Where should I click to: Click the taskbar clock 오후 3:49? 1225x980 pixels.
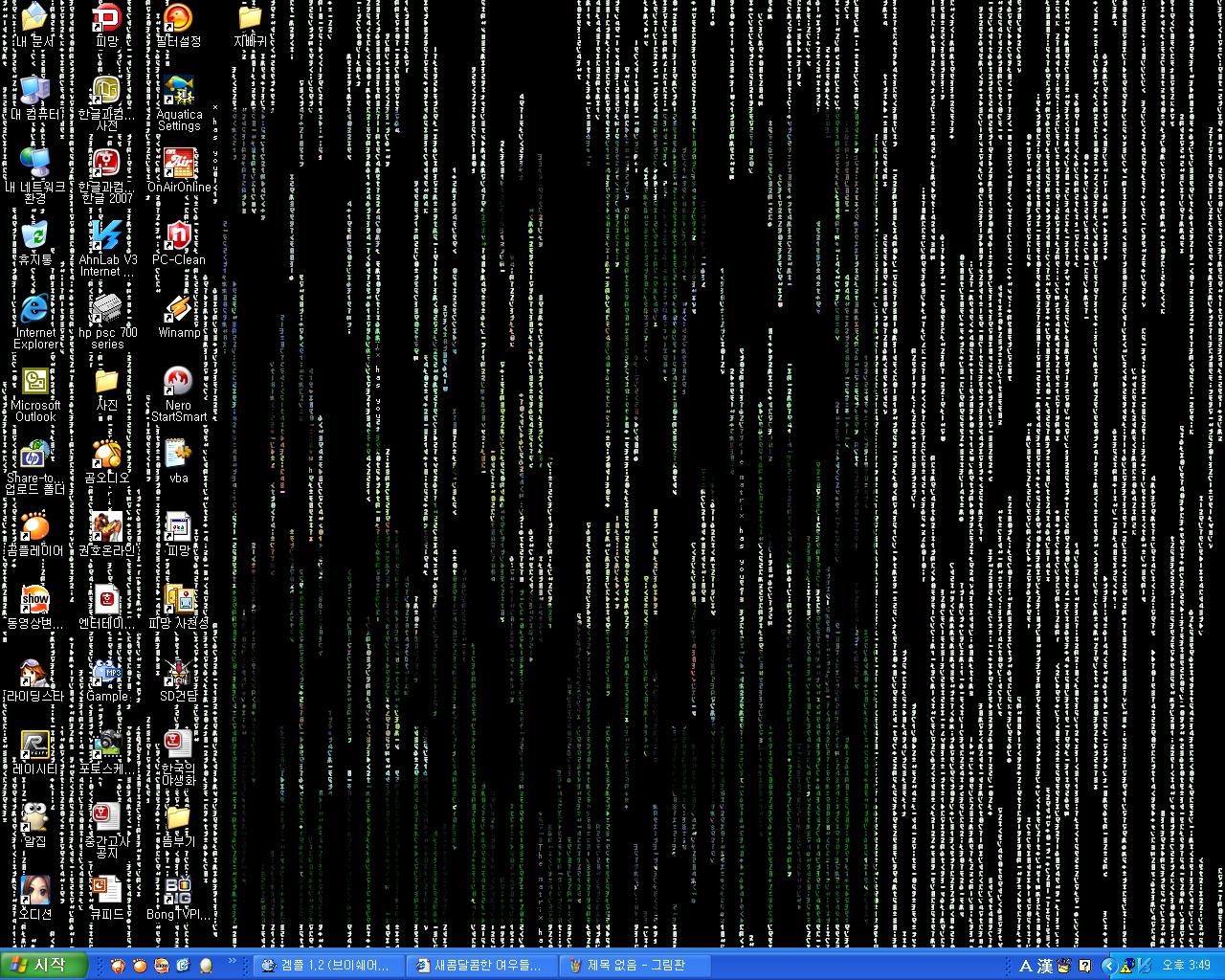tap(1187, 966)
